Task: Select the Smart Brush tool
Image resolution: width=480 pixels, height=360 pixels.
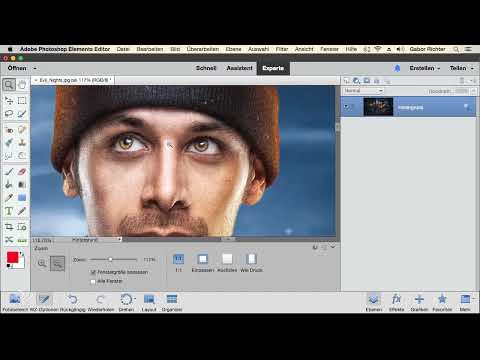Action: [x=9, y=143]
